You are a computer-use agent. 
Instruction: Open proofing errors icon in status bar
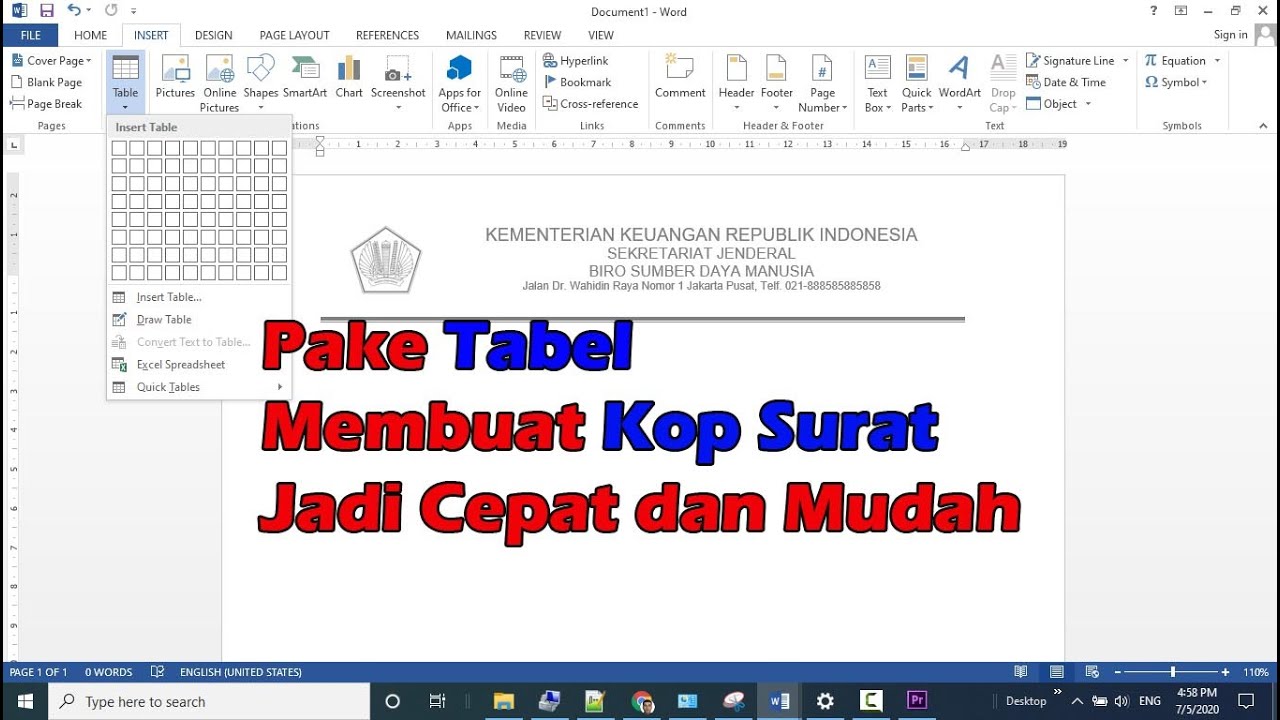[x=157, y=672]
